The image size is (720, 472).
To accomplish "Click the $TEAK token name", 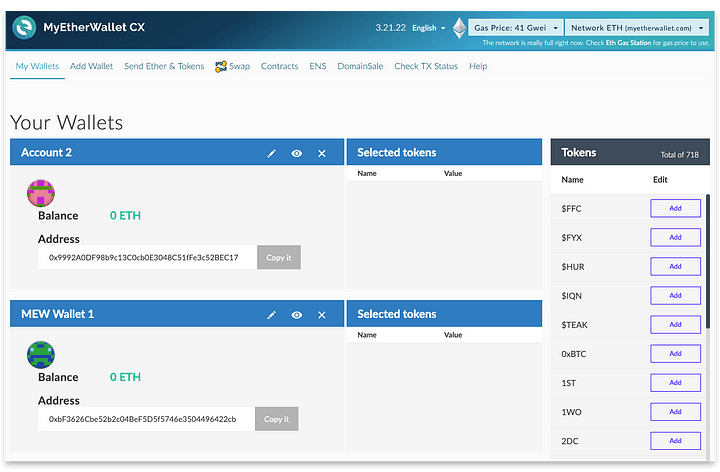I will click(574, 325).
